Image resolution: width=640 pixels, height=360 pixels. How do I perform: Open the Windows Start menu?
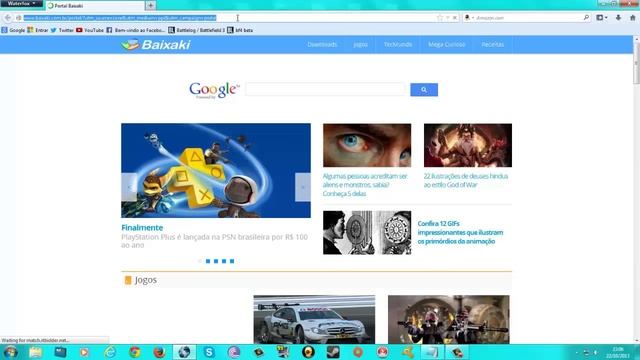[x=11, y=352]
